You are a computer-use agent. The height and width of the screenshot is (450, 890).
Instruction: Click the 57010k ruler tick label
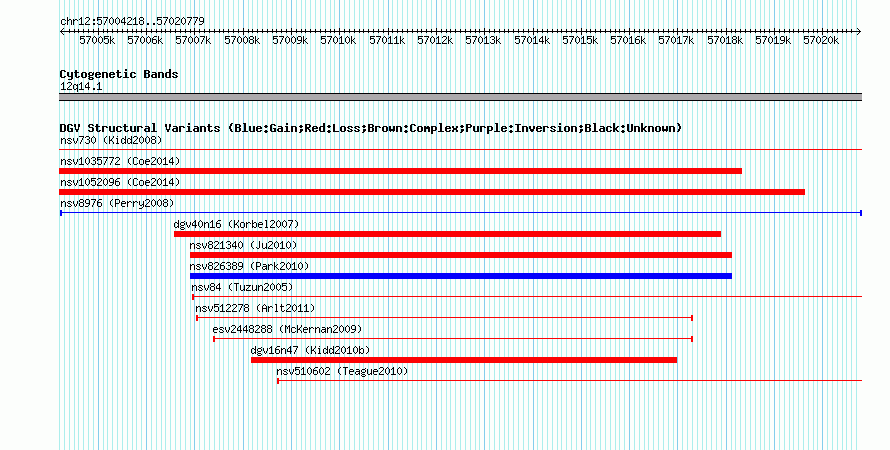339,40
